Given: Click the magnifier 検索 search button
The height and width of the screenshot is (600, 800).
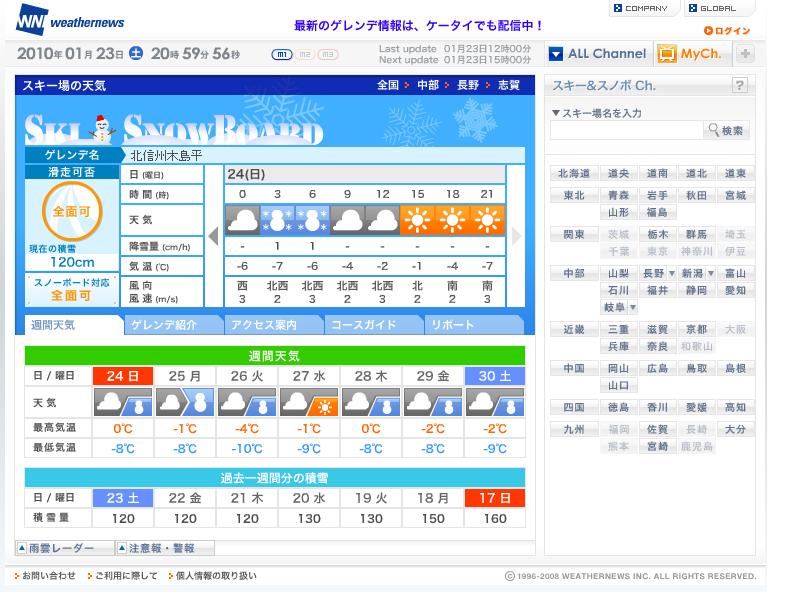Looking at the screenshot, I should (726, 131).
